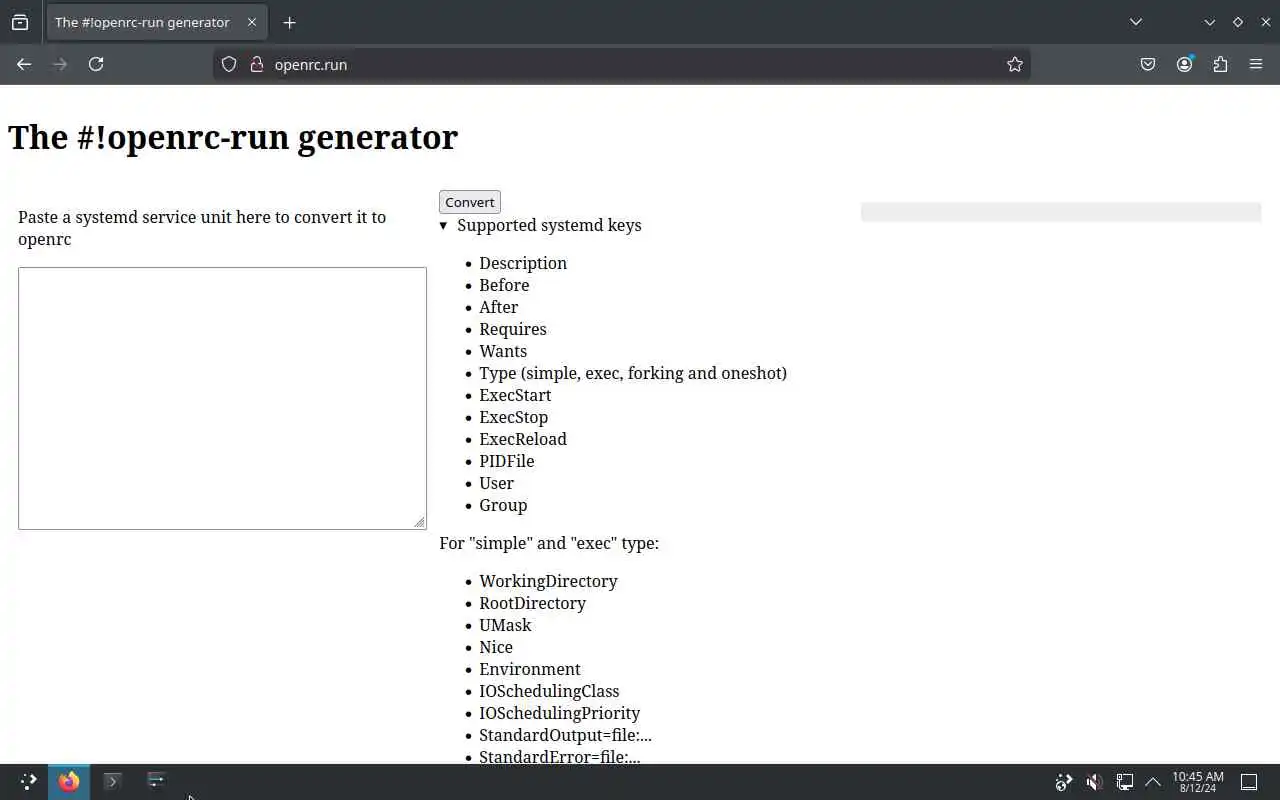Screen dimensions: 1280x800
Task: Reload the openrc.run page
Action: coord(96,64)
